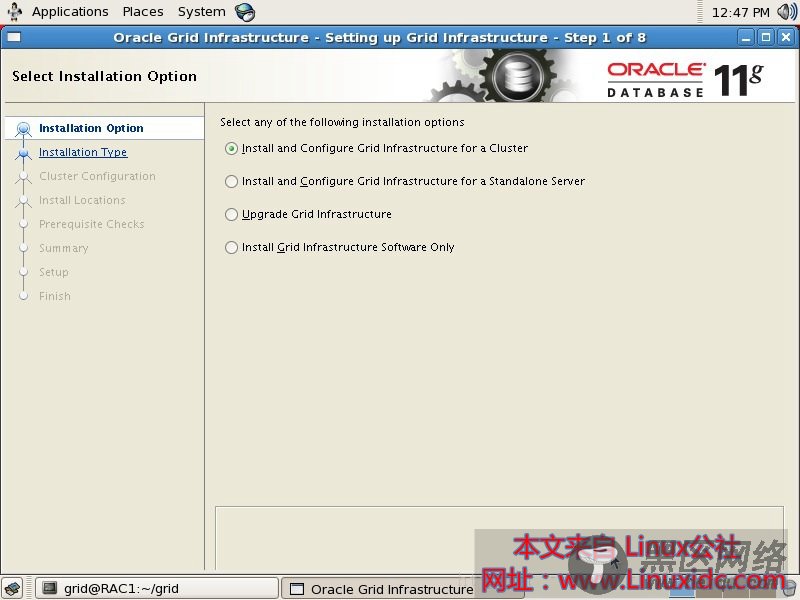Select Install and Configure Grid Infrastructure for a Cluster
The width and height of the screenshot is (800, 600).
click(231, 148)
